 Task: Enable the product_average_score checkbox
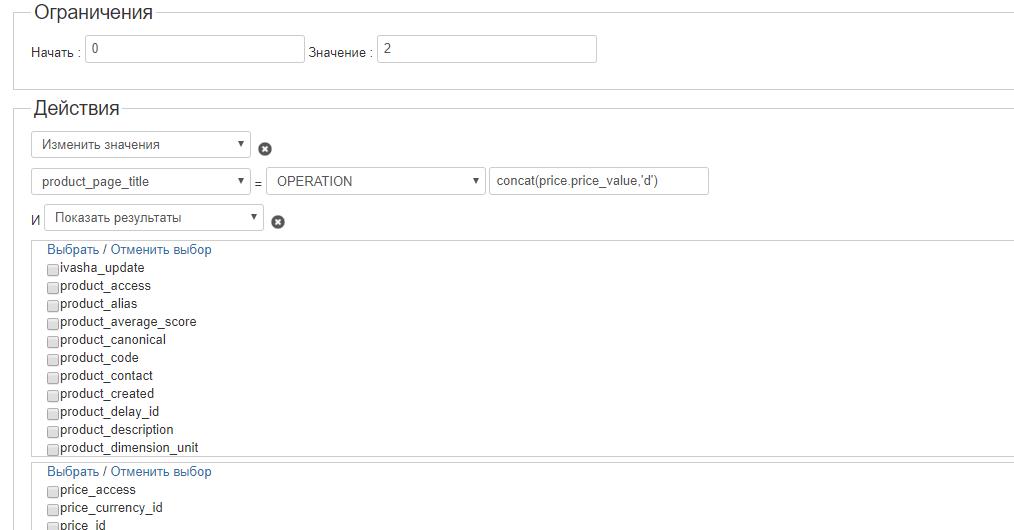pos(53,324)
